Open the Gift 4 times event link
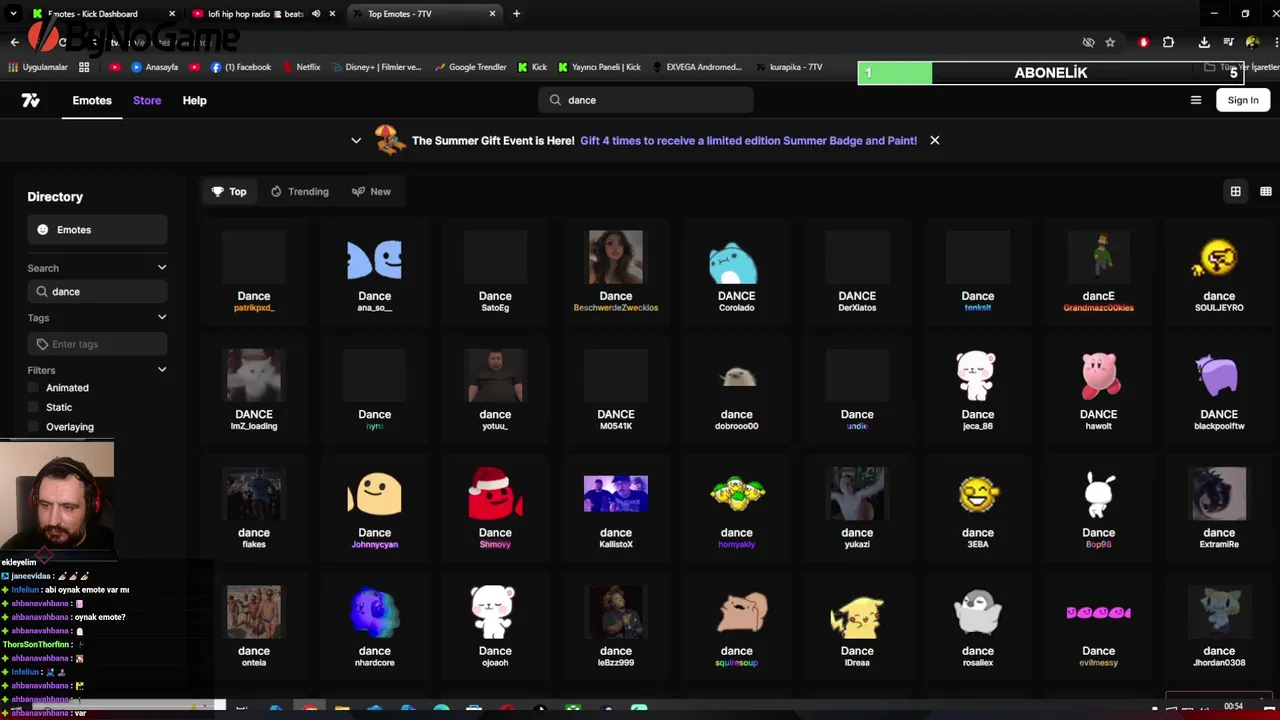The width and height of the screenshot is (1280, 720). coord(748,141)
